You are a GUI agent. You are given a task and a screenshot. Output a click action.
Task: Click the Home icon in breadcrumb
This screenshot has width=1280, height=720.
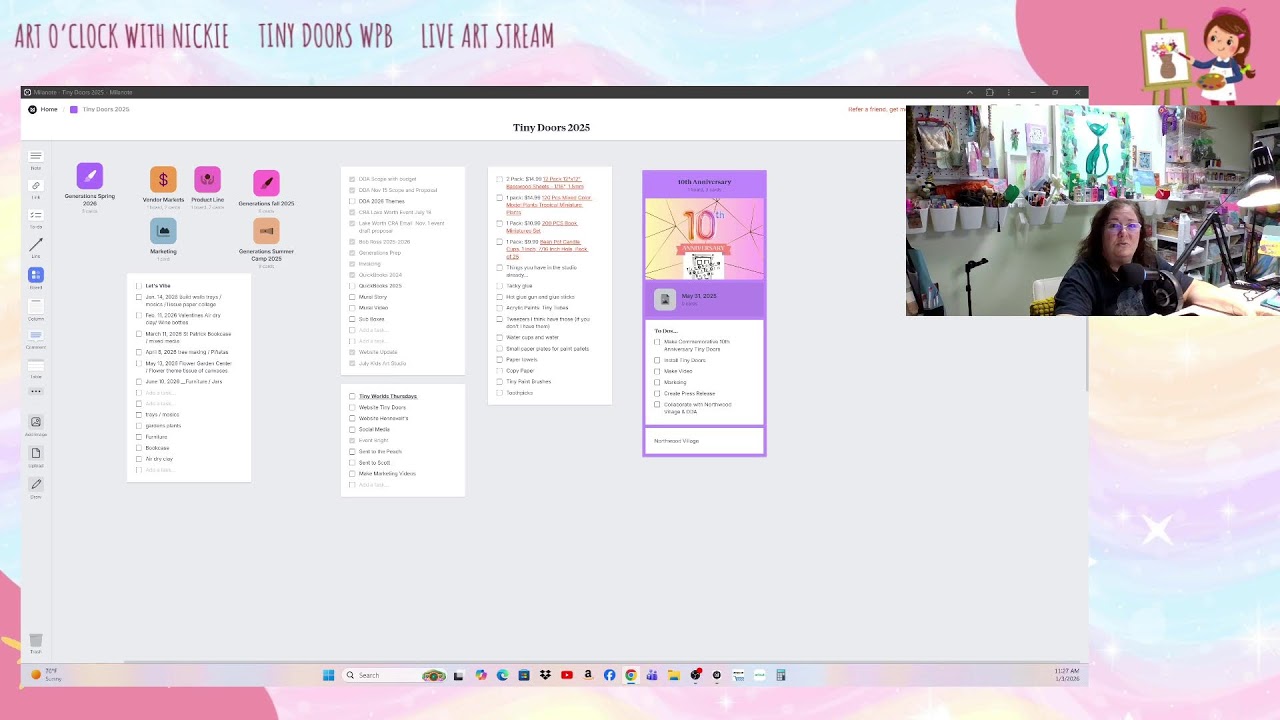click(33, 109)
